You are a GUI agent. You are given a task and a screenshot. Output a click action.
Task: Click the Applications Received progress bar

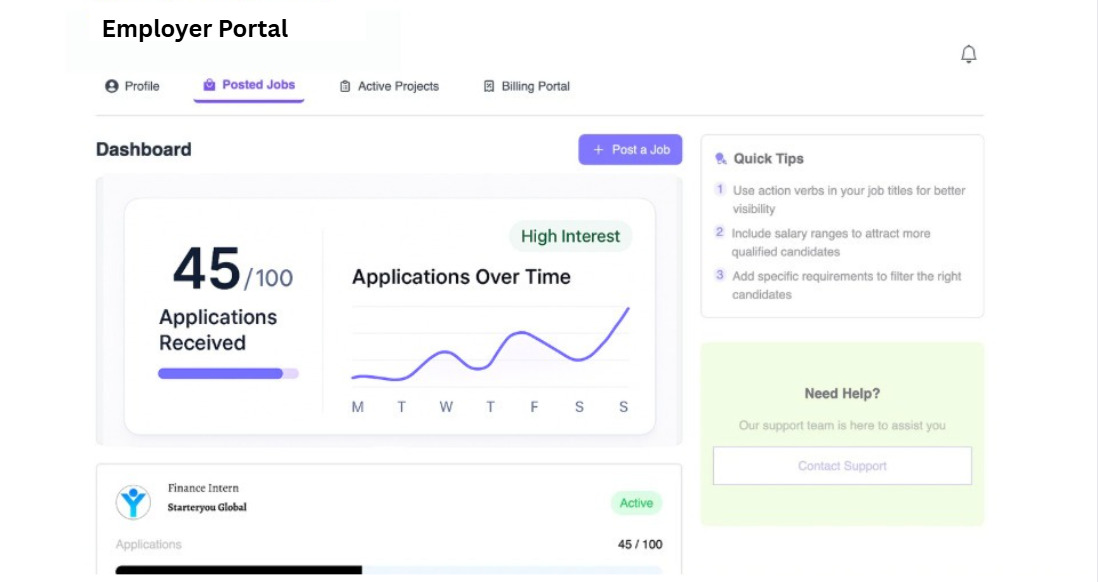[228, 373]
